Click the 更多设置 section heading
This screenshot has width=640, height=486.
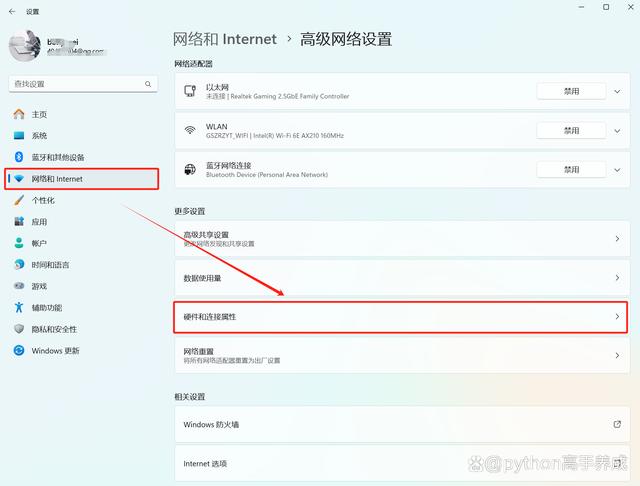[x=190, y=211]
